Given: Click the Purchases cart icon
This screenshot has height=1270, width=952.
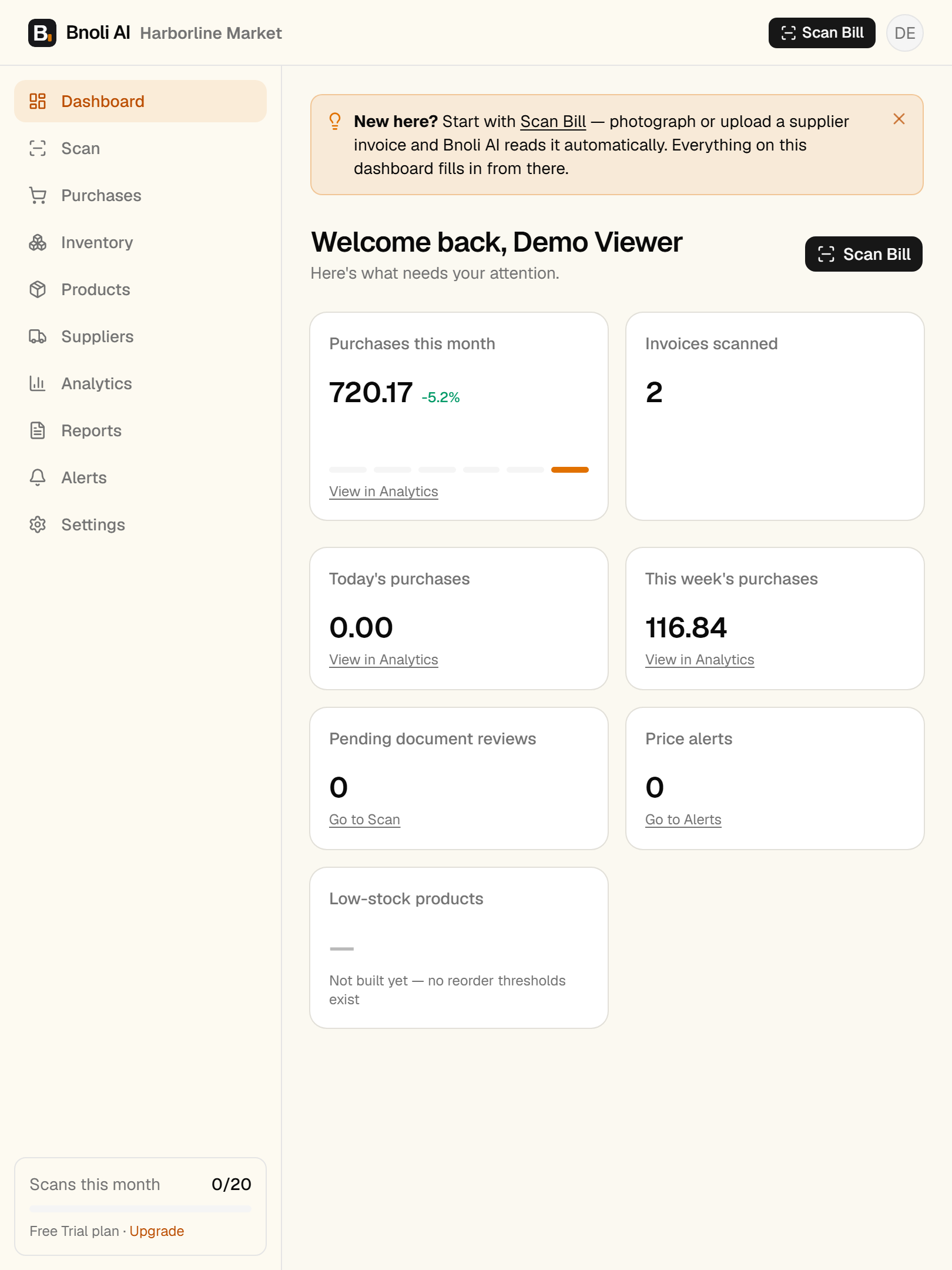Looking at the screenshot, I should point(38,195).
